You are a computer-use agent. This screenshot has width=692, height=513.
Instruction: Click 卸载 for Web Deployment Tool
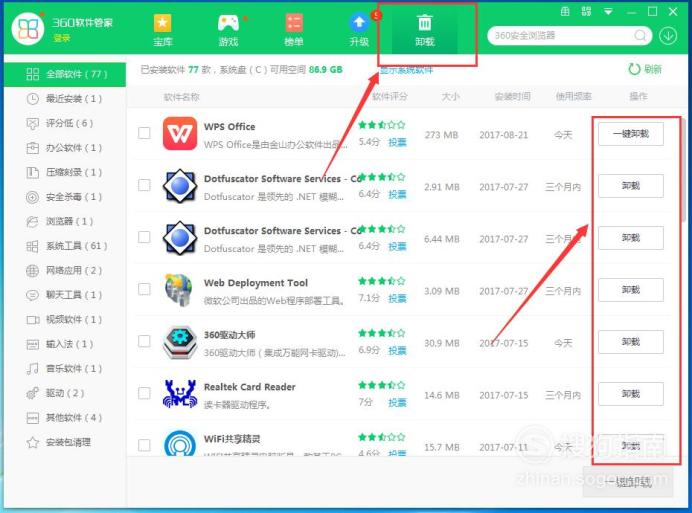(x=631, y=290)
